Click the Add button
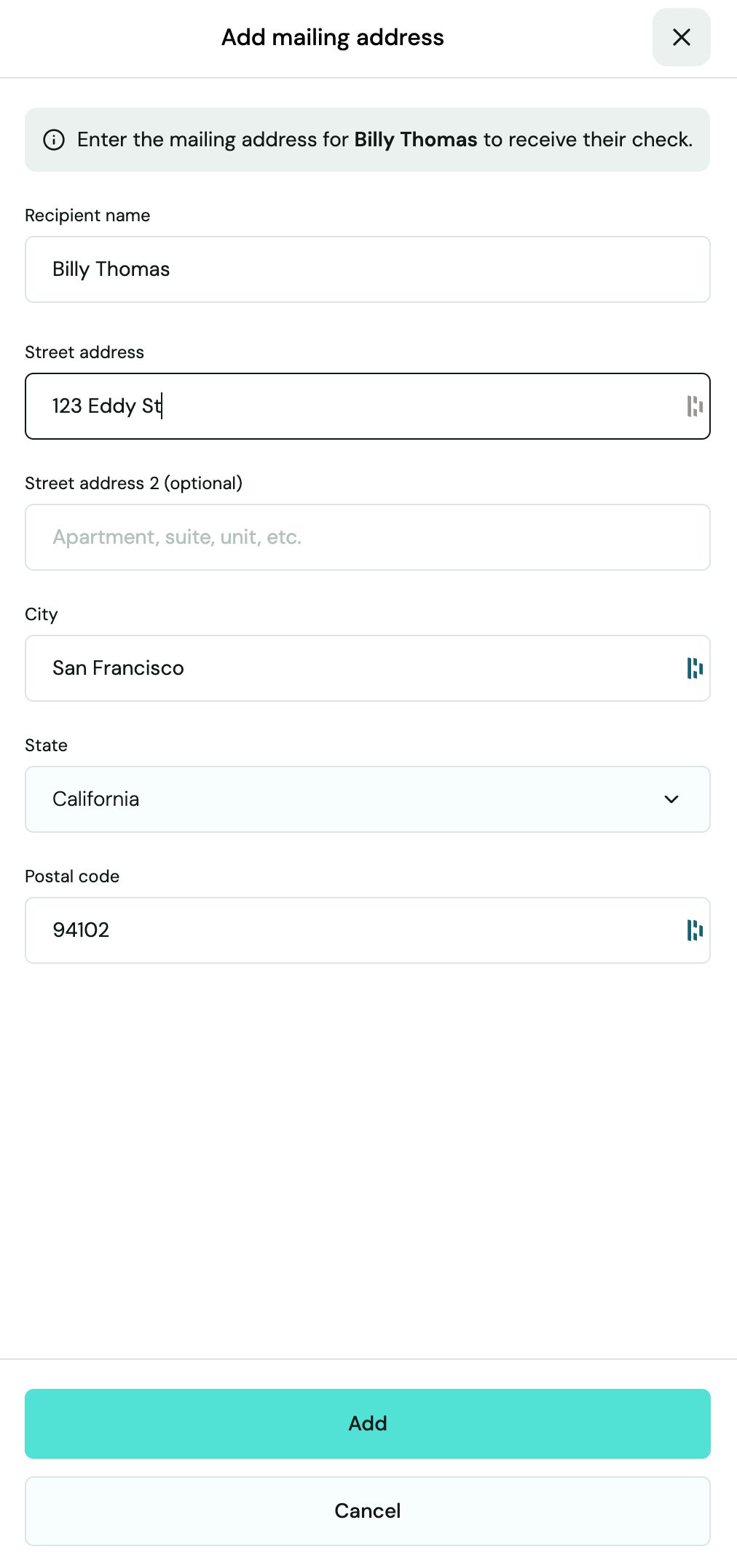The height and width of the screenshot is (1568, 737). pos(368,1424)
